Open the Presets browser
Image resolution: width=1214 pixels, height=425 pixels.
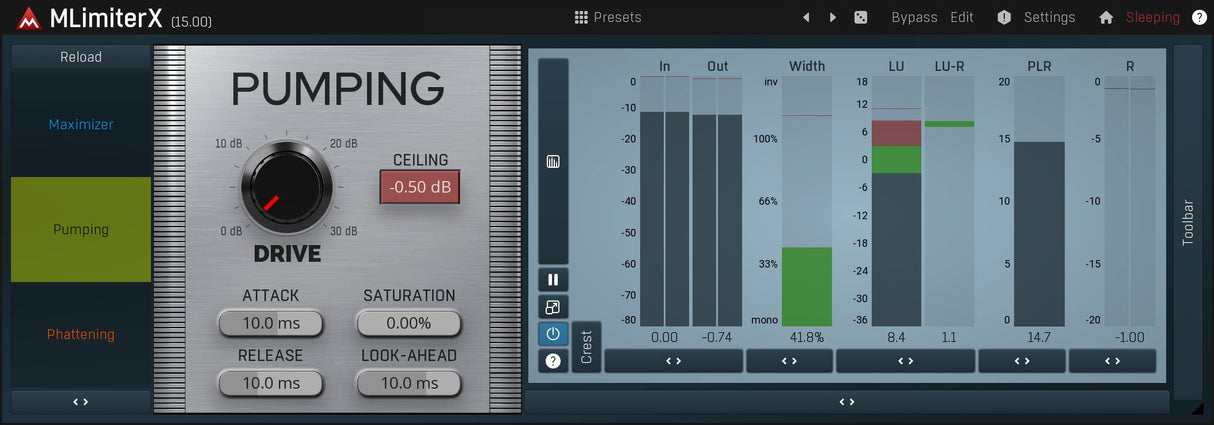(x=608, y=17)
